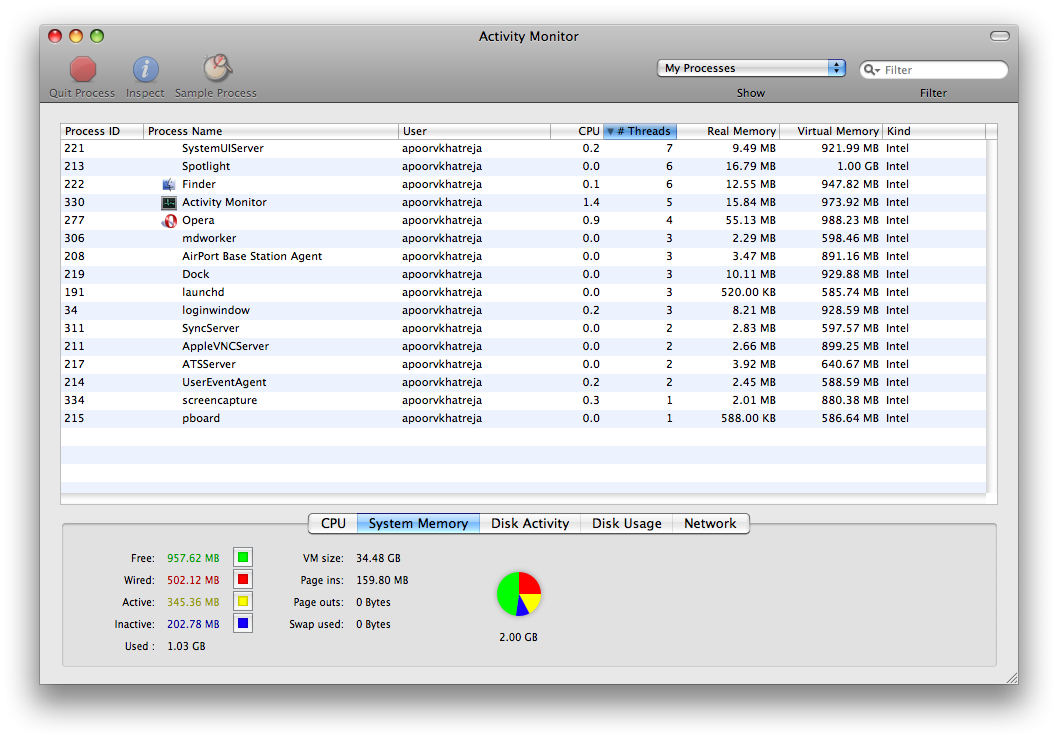Select the System Memory tab
Image resolution: width=1058 pixels, height=739 pixels.
[x=418, y=524]
